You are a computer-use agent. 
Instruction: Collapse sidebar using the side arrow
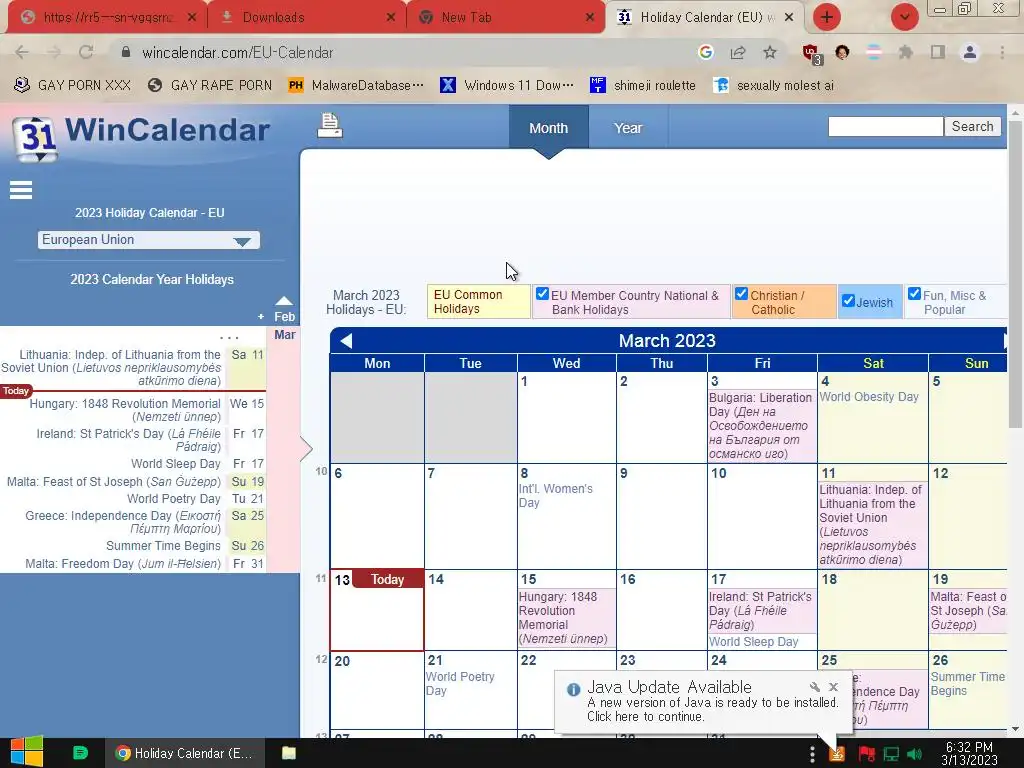[x=306, y=449]
